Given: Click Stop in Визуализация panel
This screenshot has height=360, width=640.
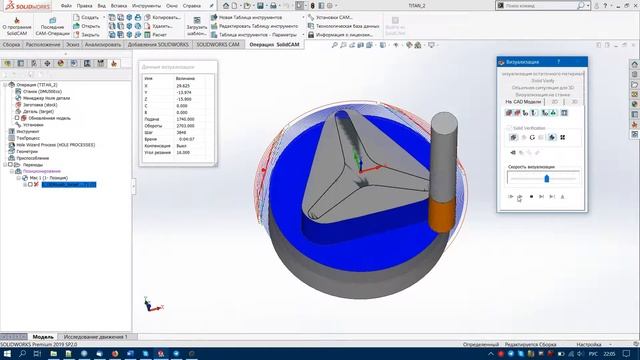Looking at the screenshot, I should point(531,197).
